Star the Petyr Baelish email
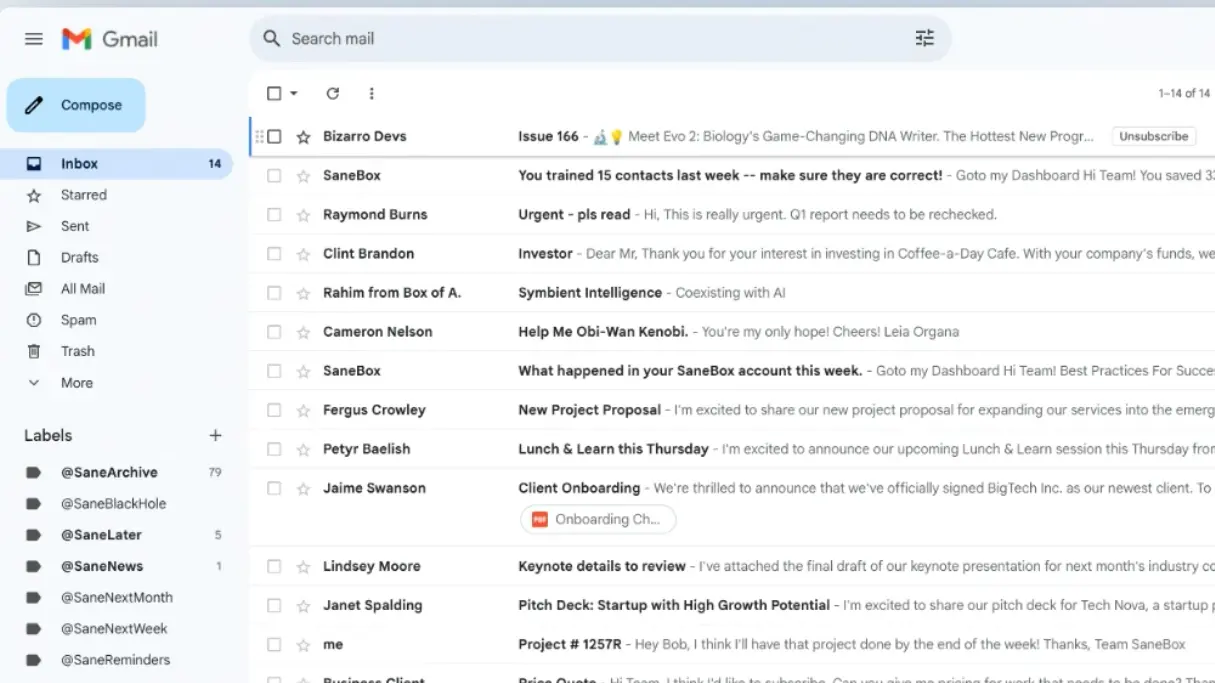 (303, 449)
